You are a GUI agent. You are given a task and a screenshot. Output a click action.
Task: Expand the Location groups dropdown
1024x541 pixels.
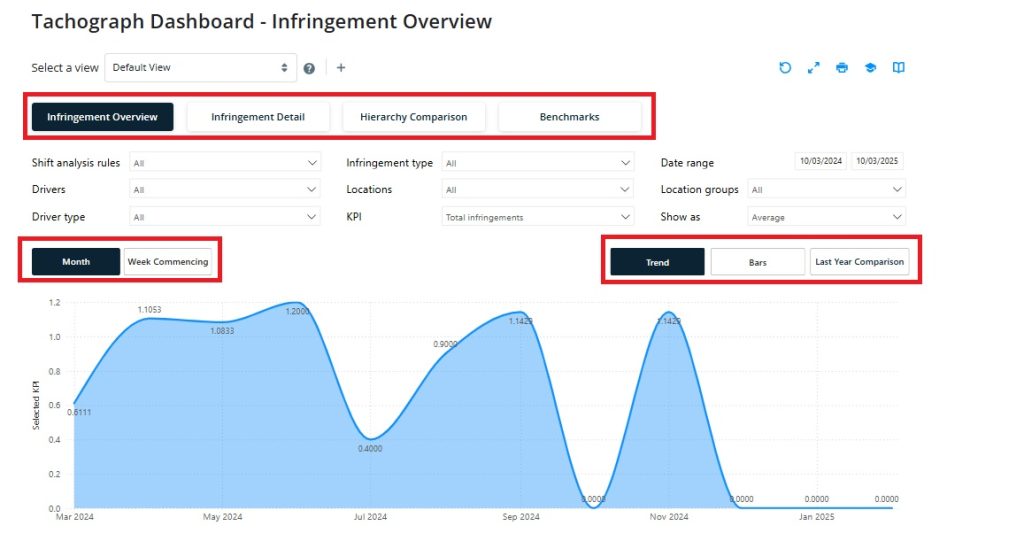(826, 189)
